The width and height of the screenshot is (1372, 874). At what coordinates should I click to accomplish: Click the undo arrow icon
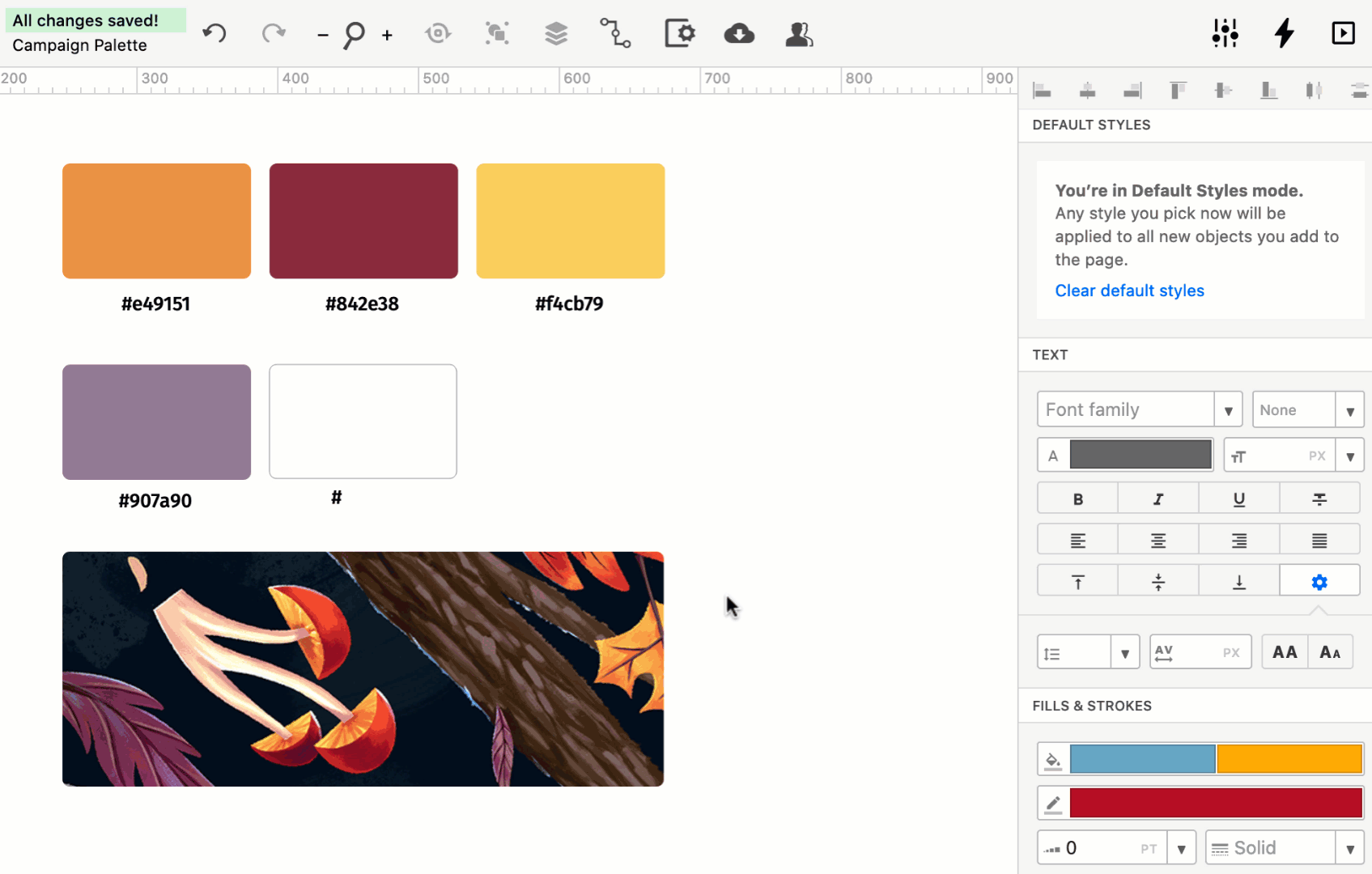coord(215,34)
